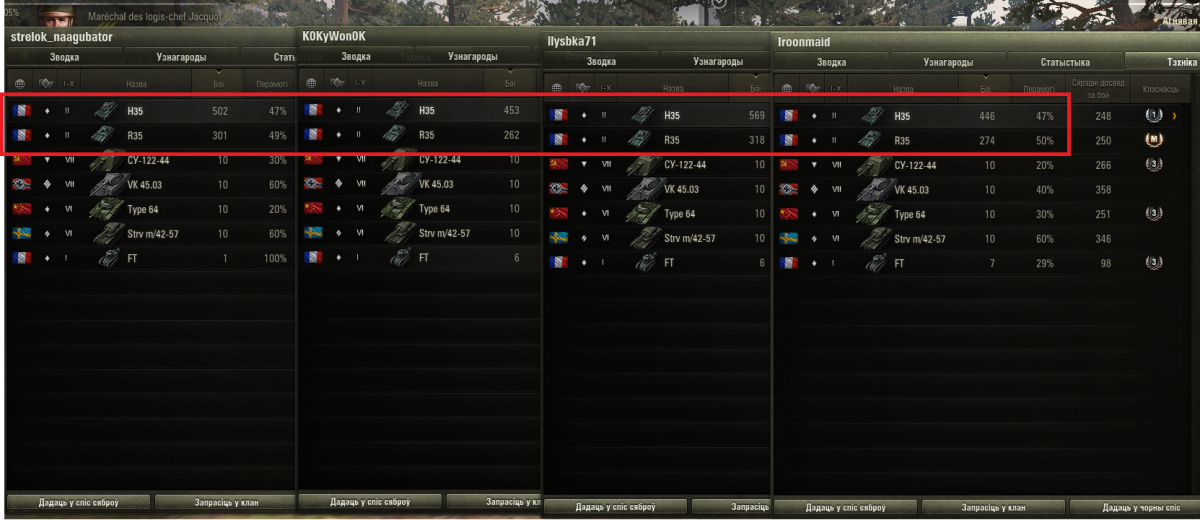This screenshot has width=1200, height=520.
Task: Select the French flag for H35 in K0KyWon0K's list
Action: tap(313, 111)
